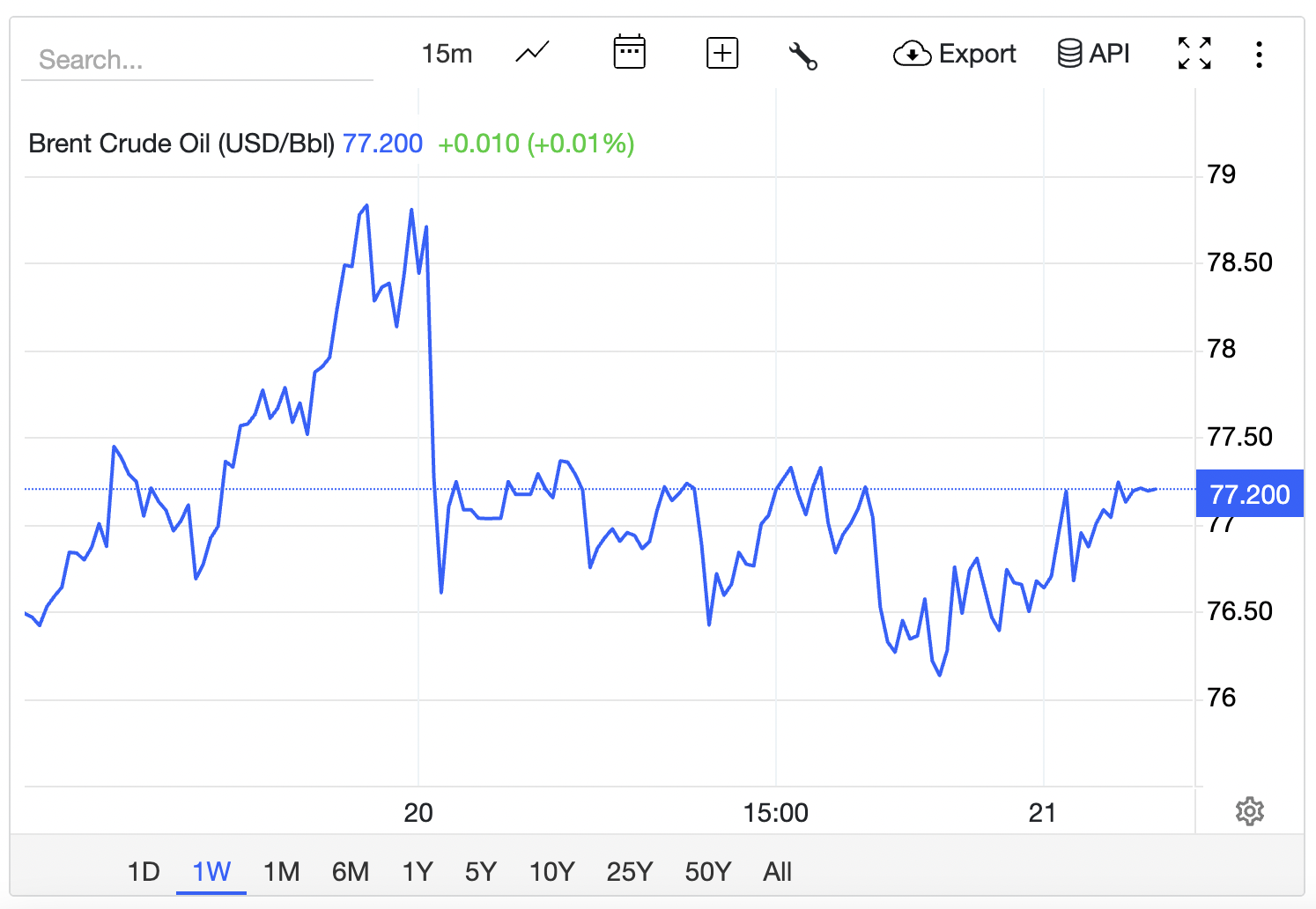Click the 78.50 y-axis label

coord(1239,262)
